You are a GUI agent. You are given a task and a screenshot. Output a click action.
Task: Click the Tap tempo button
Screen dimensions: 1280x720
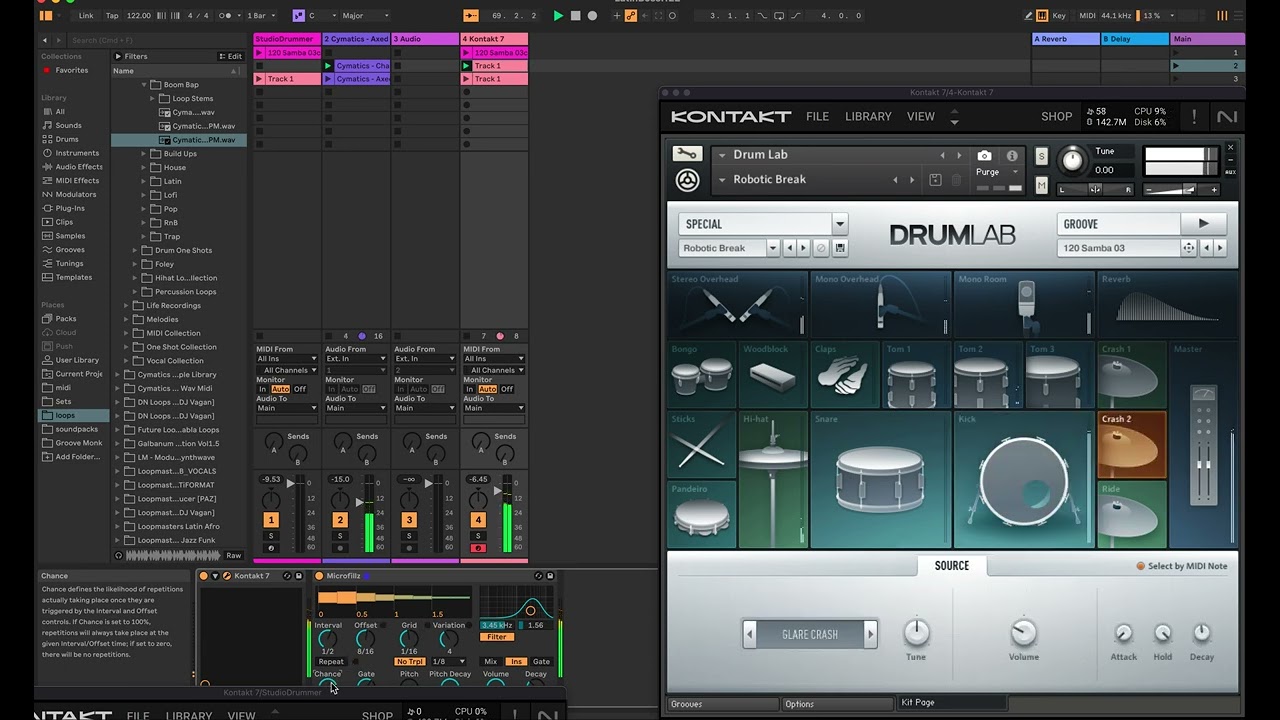tap(112, 16)
